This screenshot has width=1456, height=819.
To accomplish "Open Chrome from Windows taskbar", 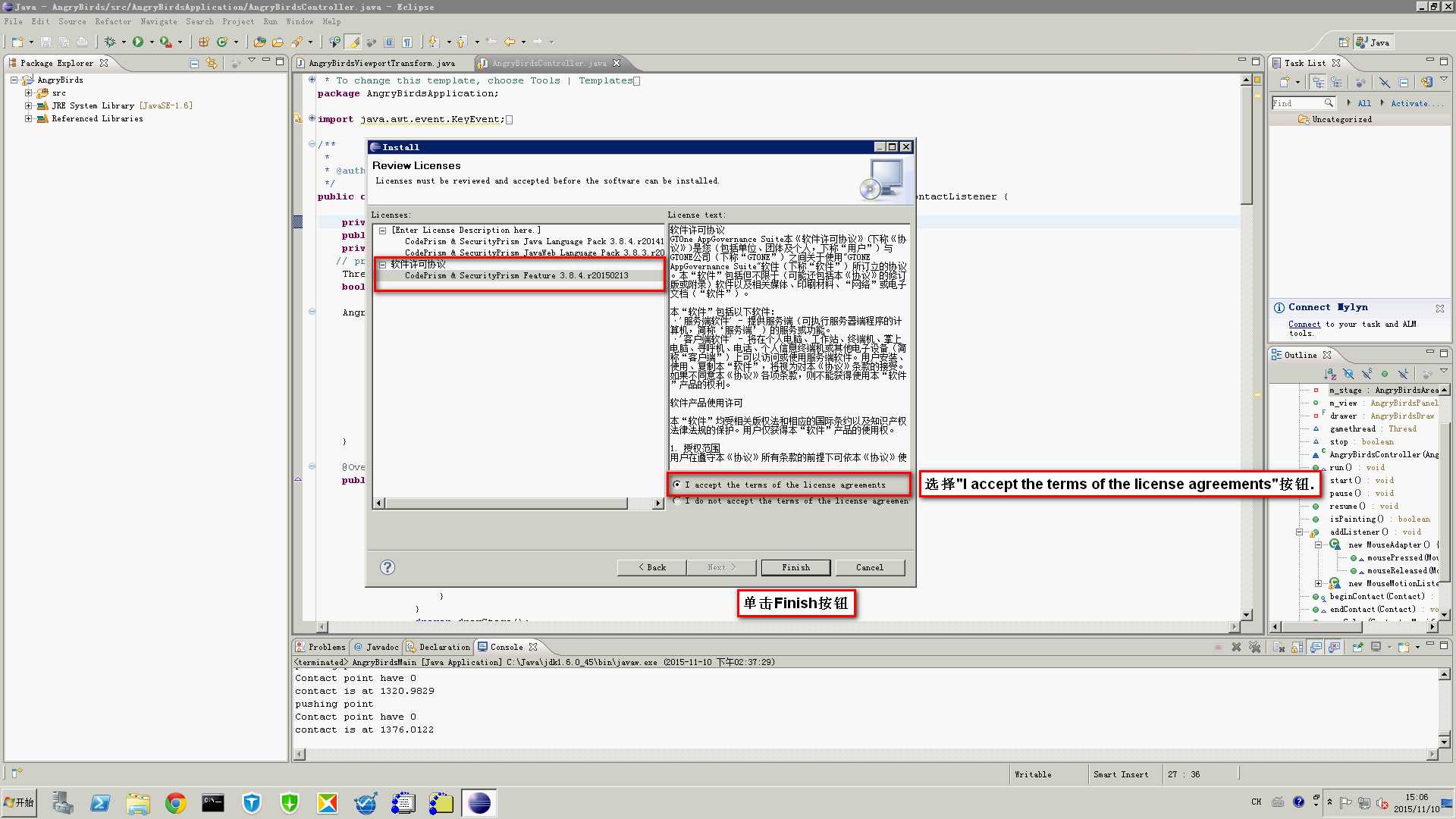I will pos(175,803).
